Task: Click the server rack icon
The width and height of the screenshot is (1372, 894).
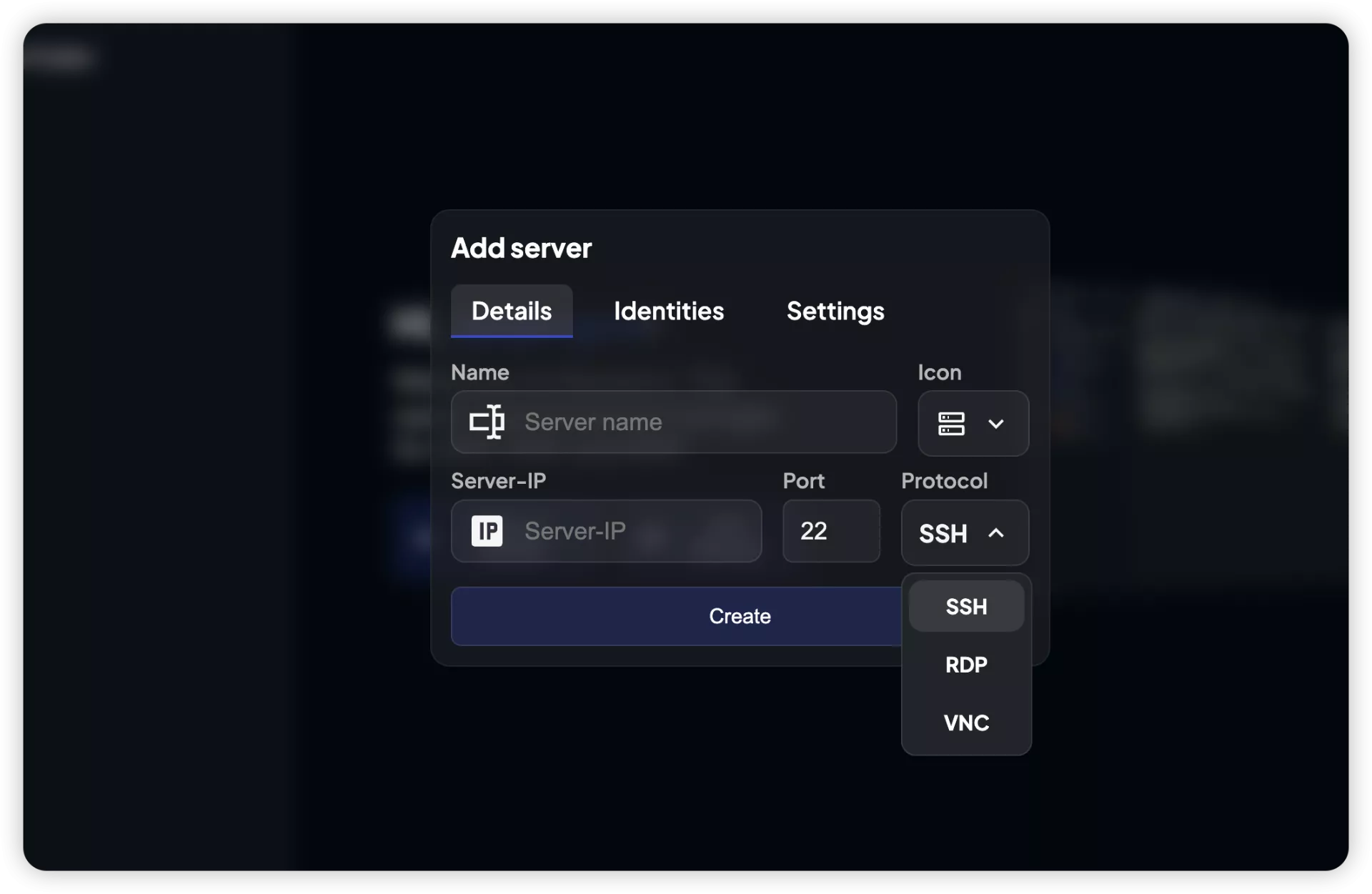Action: point(951,424)
